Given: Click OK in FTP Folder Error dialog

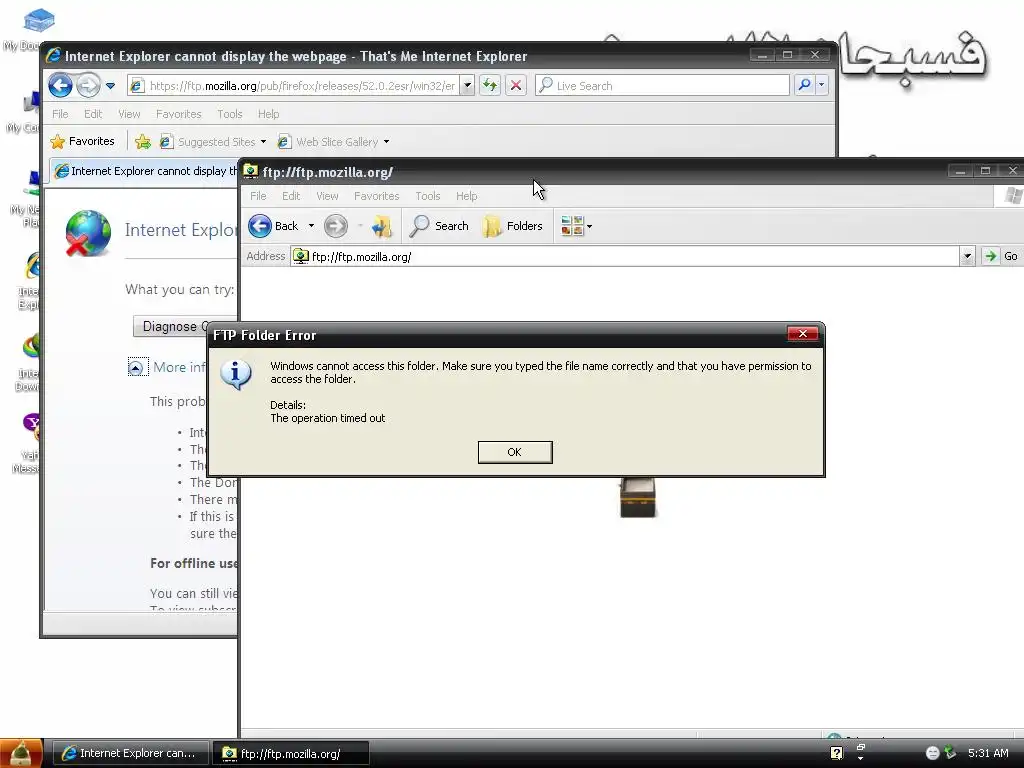Looking at the screenshot, I should pyautogui.click(x=515, y=452).
